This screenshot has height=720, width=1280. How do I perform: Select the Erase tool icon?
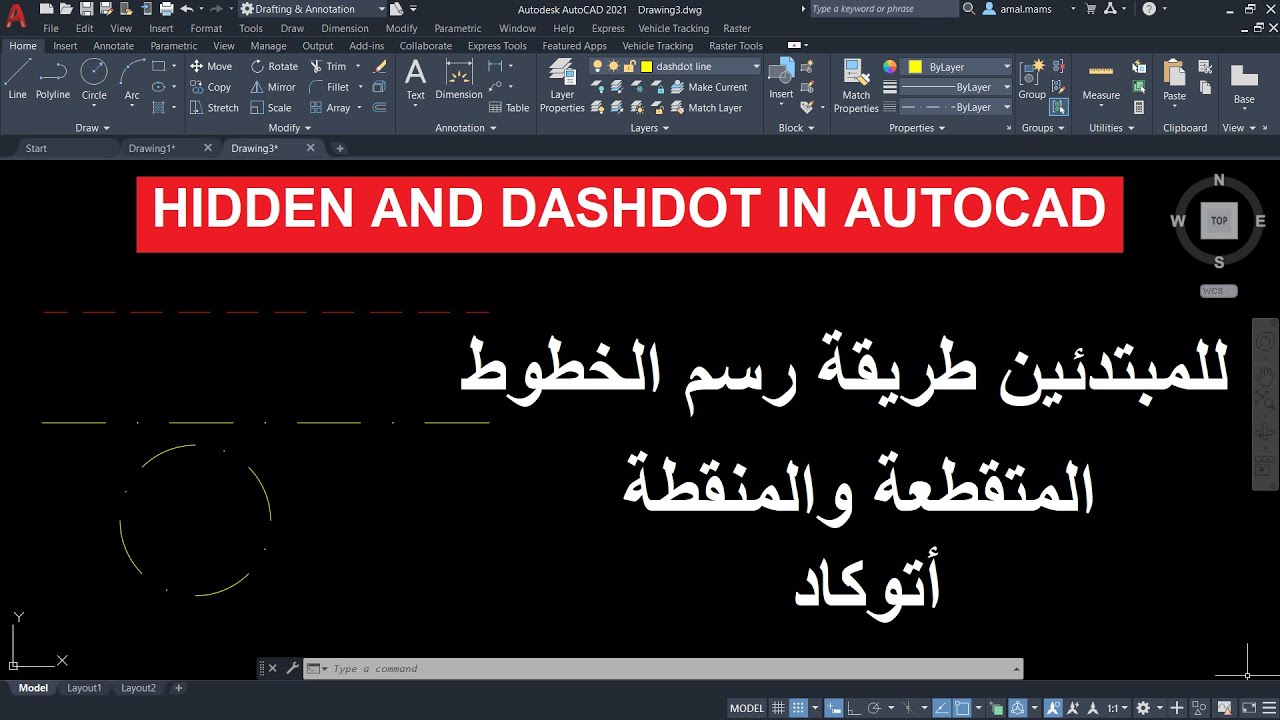[380, 66]
